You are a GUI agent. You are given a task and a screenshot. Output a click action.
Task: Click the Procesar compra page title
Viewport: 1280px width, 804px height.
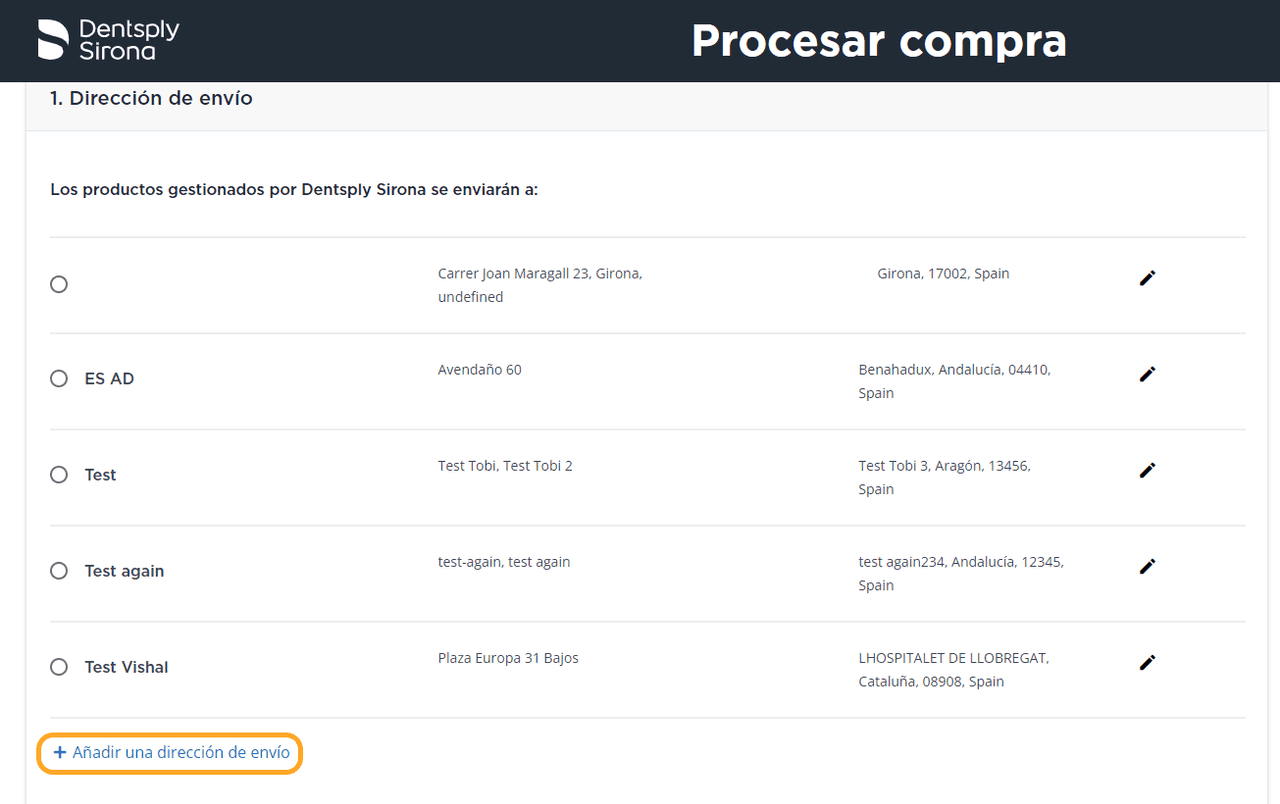[878, 41]
